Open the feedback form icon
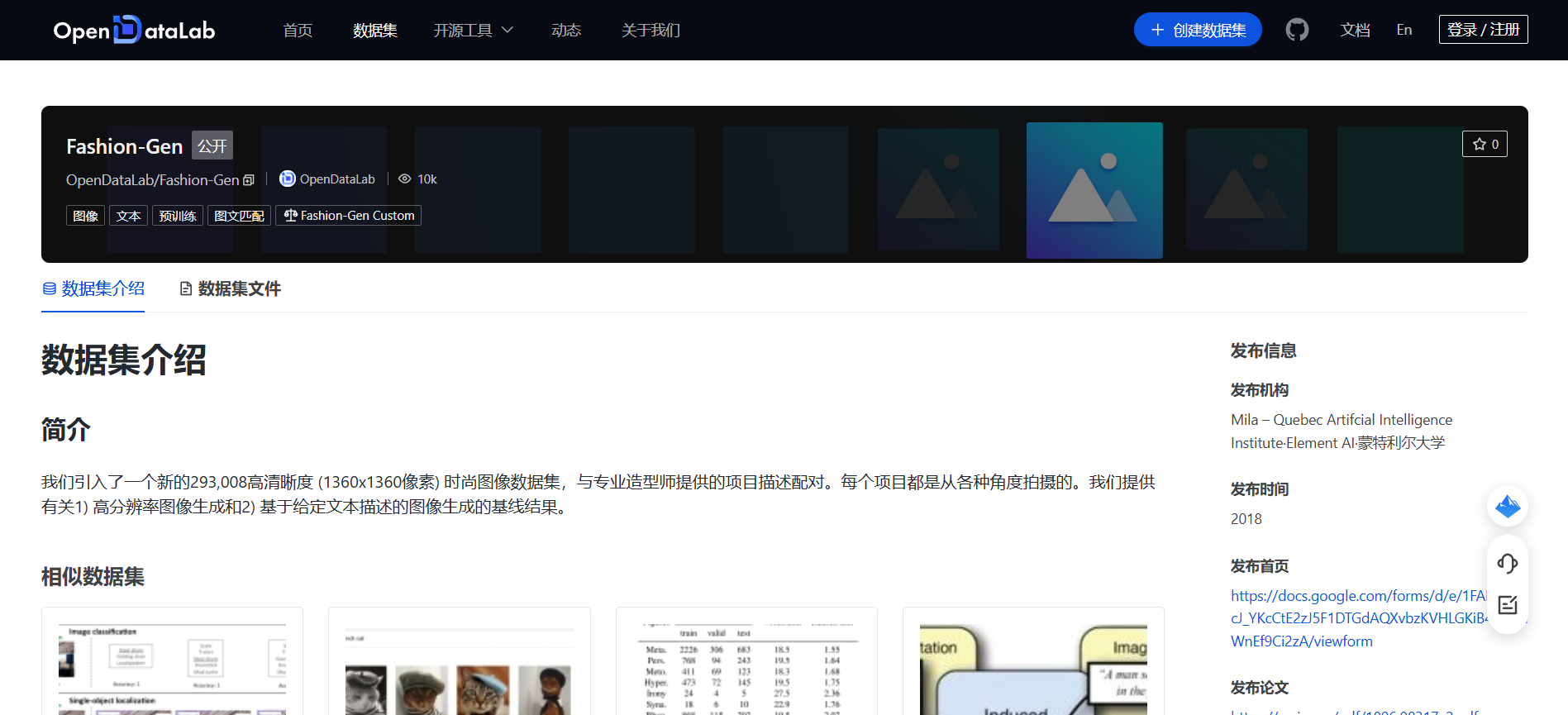This screenshot has height=715, width=1568. pos(1508,605)
